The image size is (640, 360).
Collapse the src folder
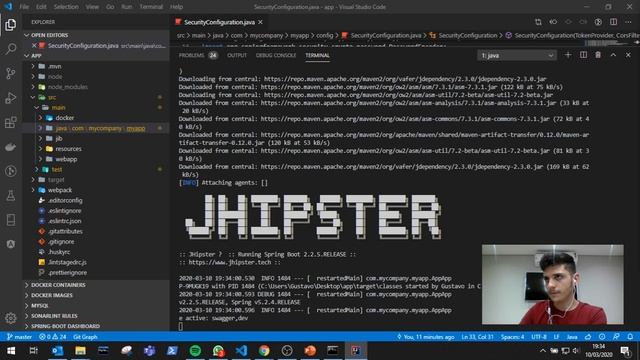(x=33, y=97)
